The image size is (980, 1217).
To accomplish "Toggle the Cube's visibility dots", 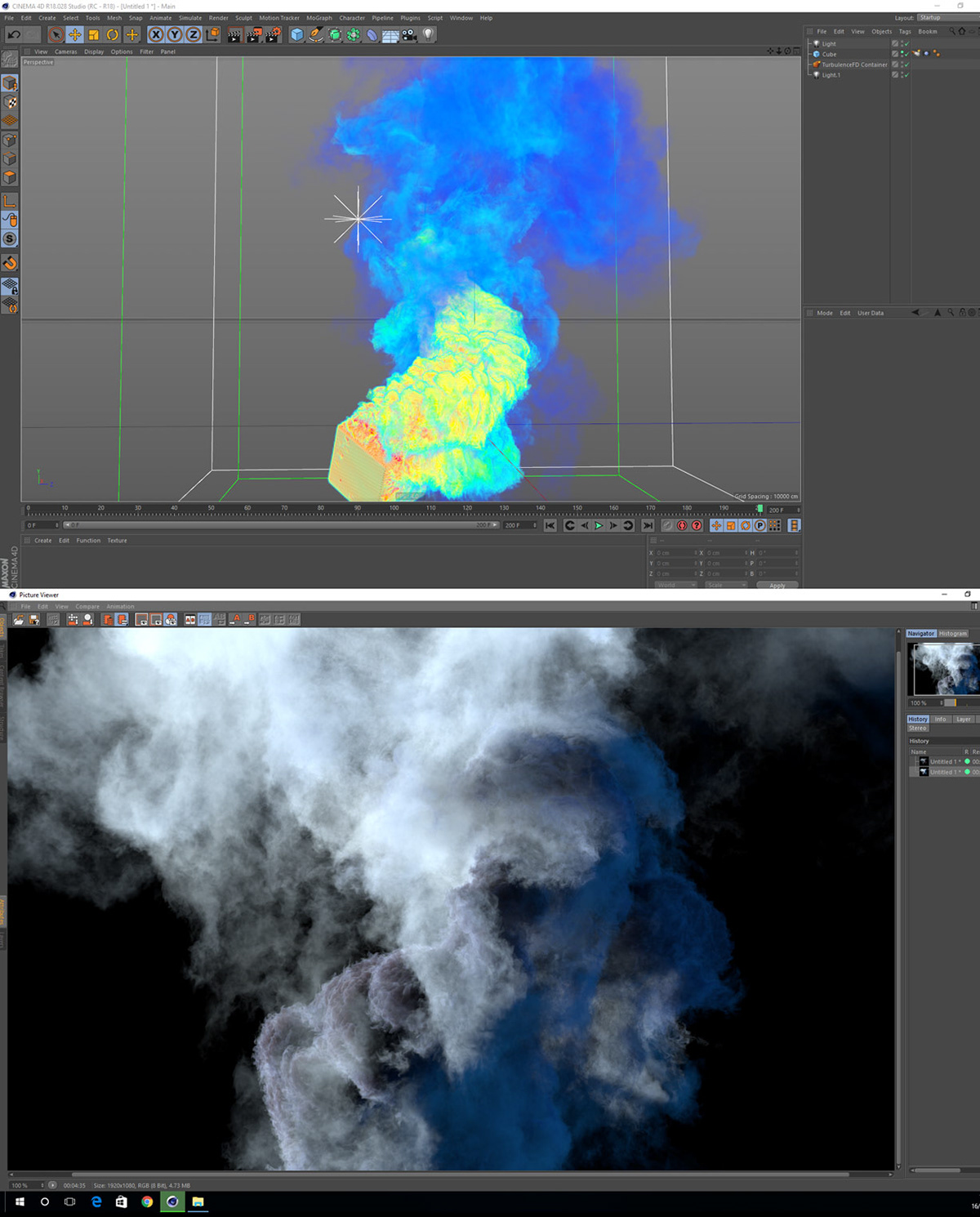I will tap(902, 54).
